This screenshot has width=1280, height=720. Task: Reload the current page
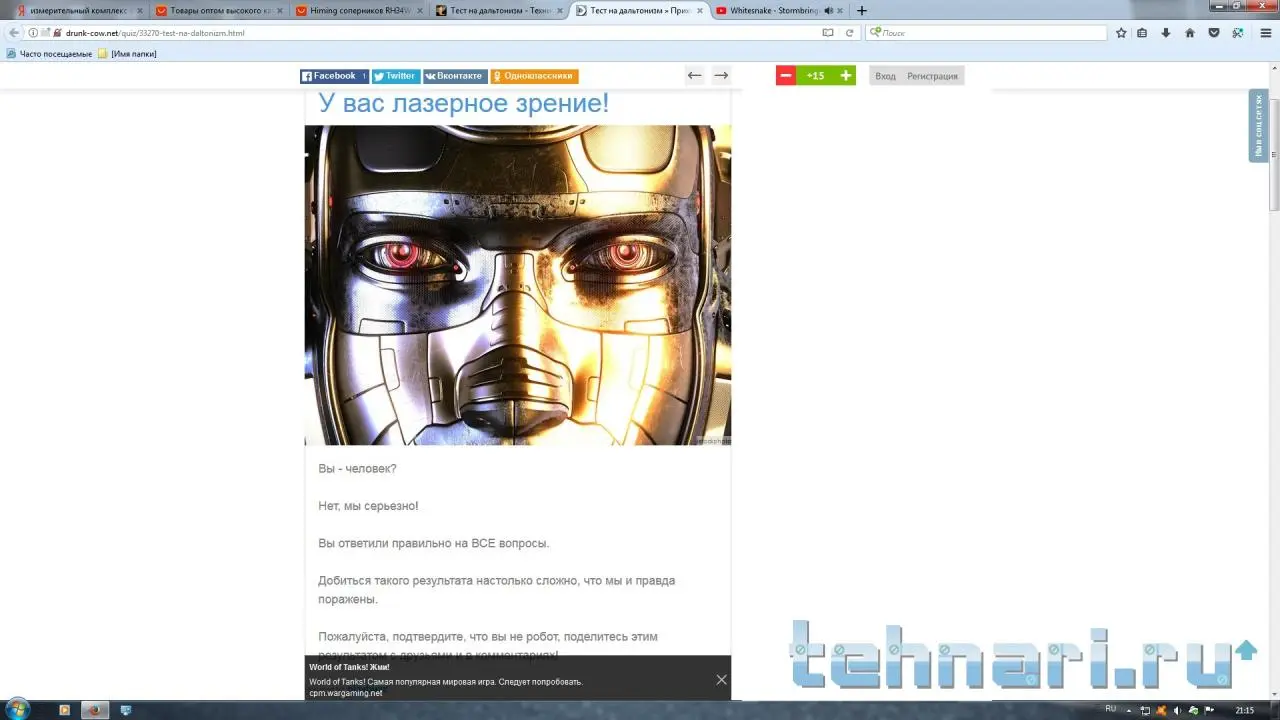coord(850,33)
